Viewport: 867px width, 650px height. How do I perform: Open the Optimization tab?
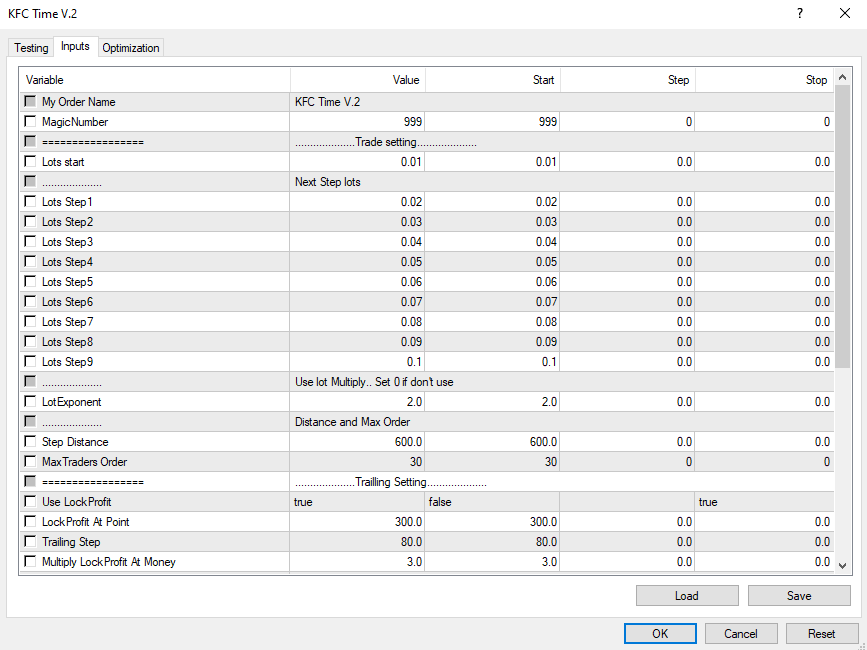click(x=130, y=48)
